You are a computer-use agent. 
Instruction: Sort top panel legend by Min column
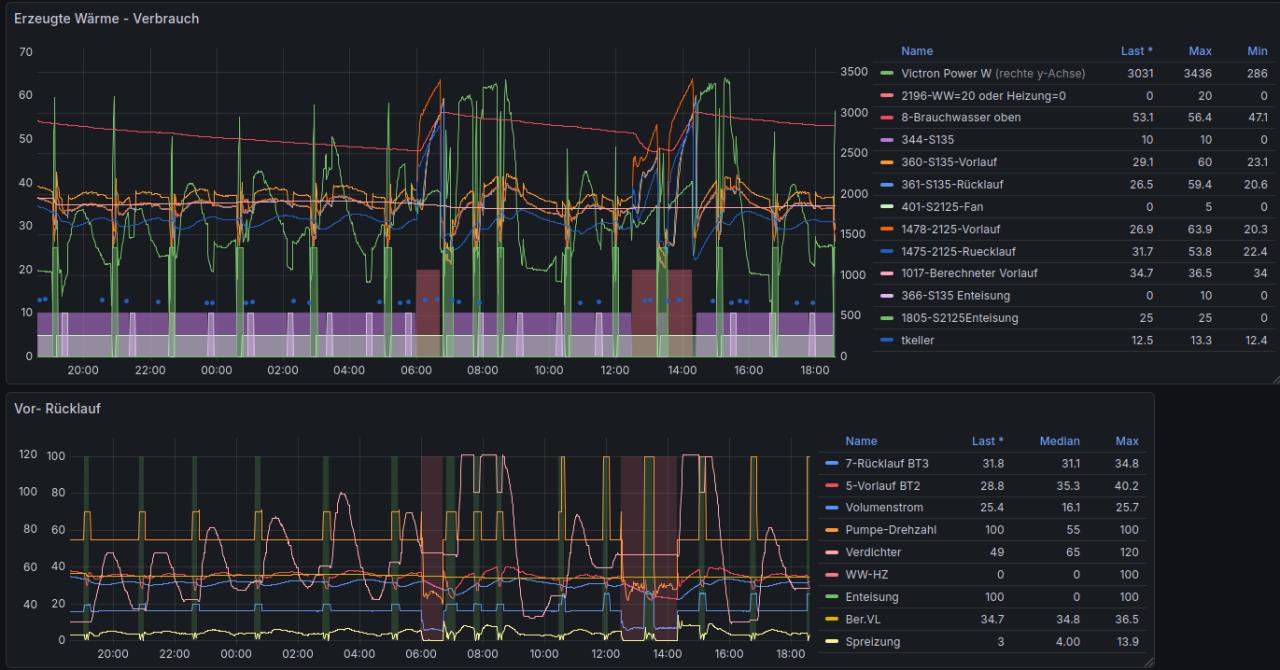point(1257,51)
